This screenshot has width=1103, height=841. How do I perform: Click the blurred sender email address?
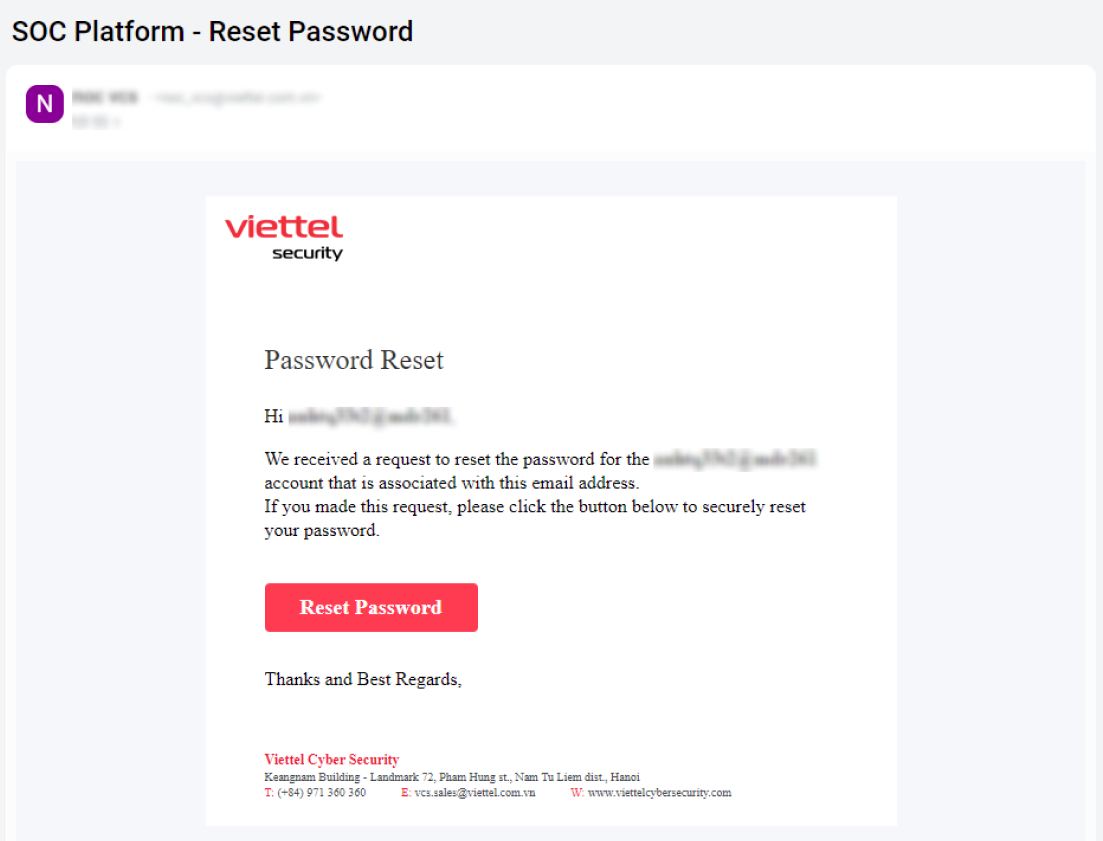click(x=236, y=98)
